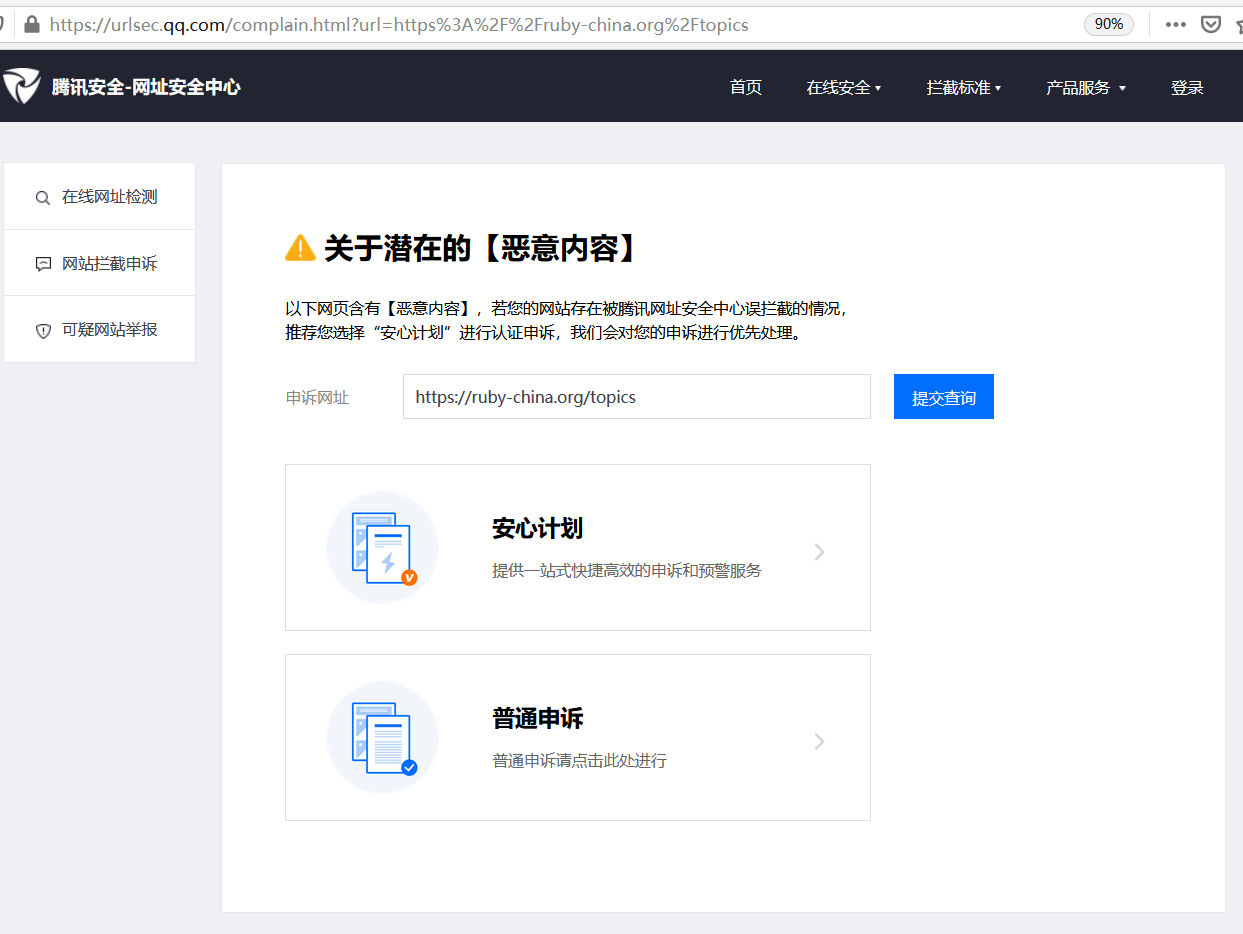This screenshot has height=934, width=1243.
Task: Expand the 在线安全 dropdown menu
Action: [x=844, y=88]
